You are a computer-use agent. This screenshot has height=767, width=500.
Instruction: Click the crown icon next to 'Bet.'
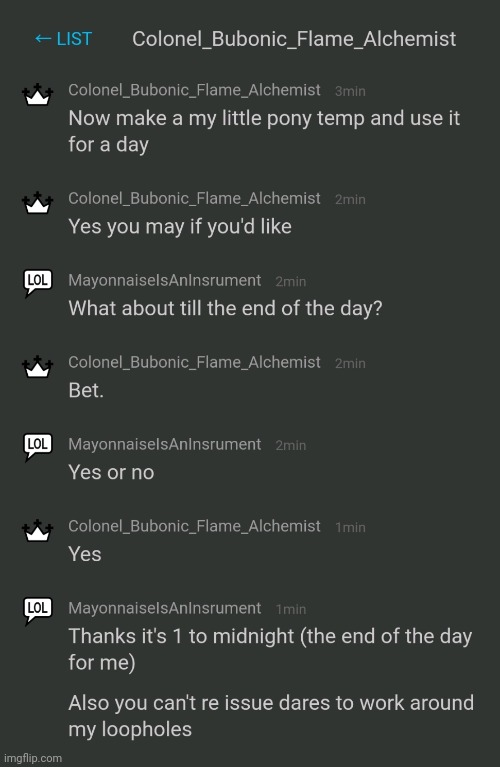point(38,366)
